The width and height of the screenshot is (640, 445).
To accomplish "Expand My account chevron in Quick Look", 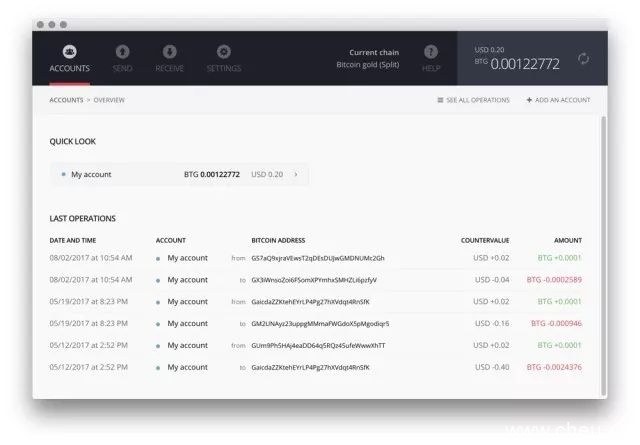I will tap(296, 175).
